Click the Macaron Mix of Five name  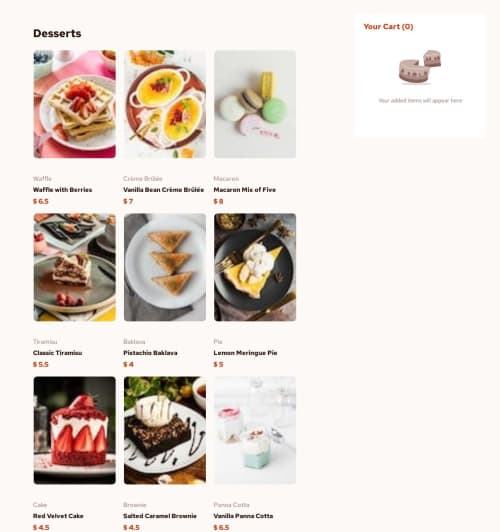pyautogui.click(x=245, y=190)
